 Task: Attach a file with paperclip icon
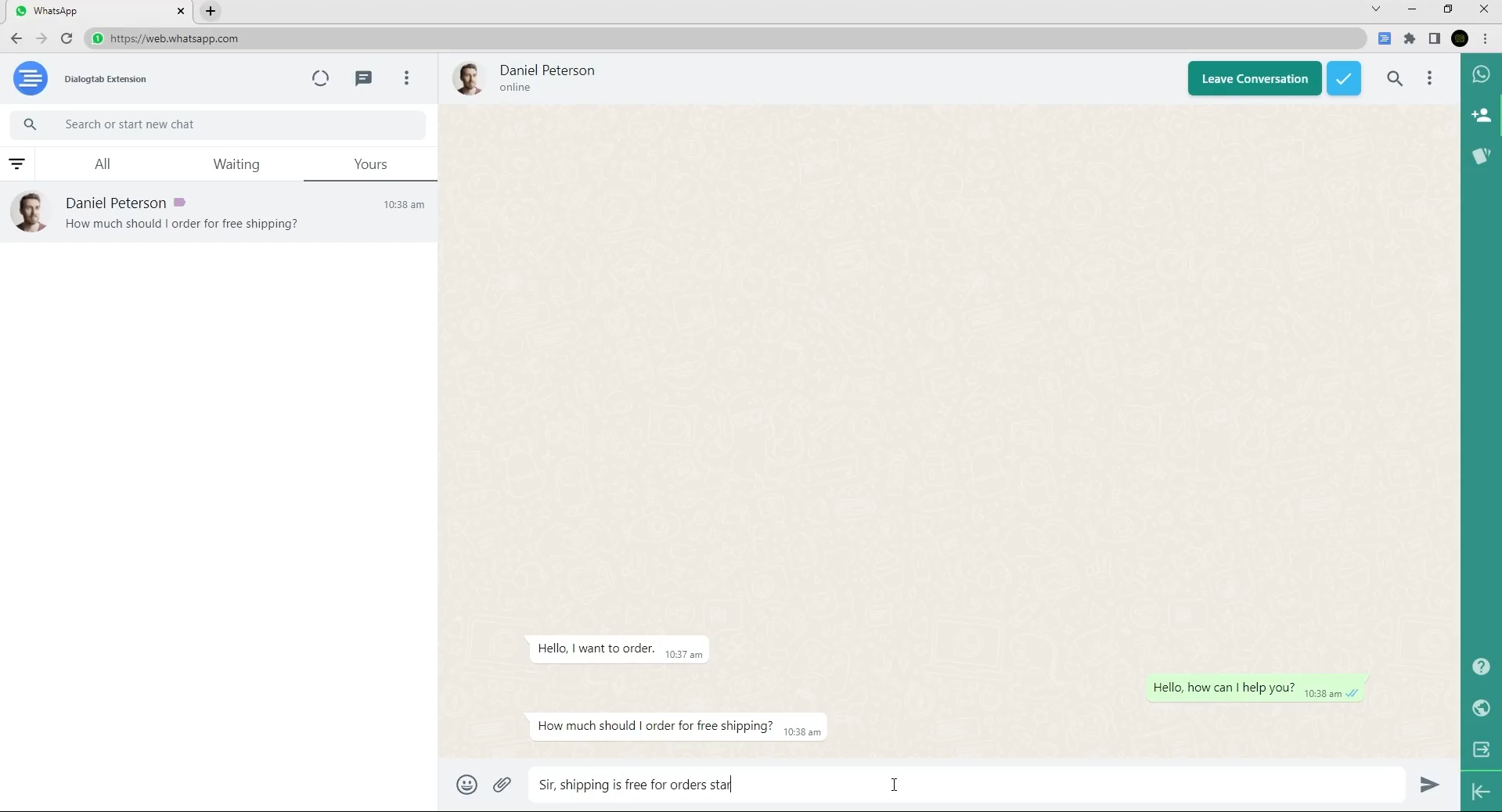coord(502,785)
